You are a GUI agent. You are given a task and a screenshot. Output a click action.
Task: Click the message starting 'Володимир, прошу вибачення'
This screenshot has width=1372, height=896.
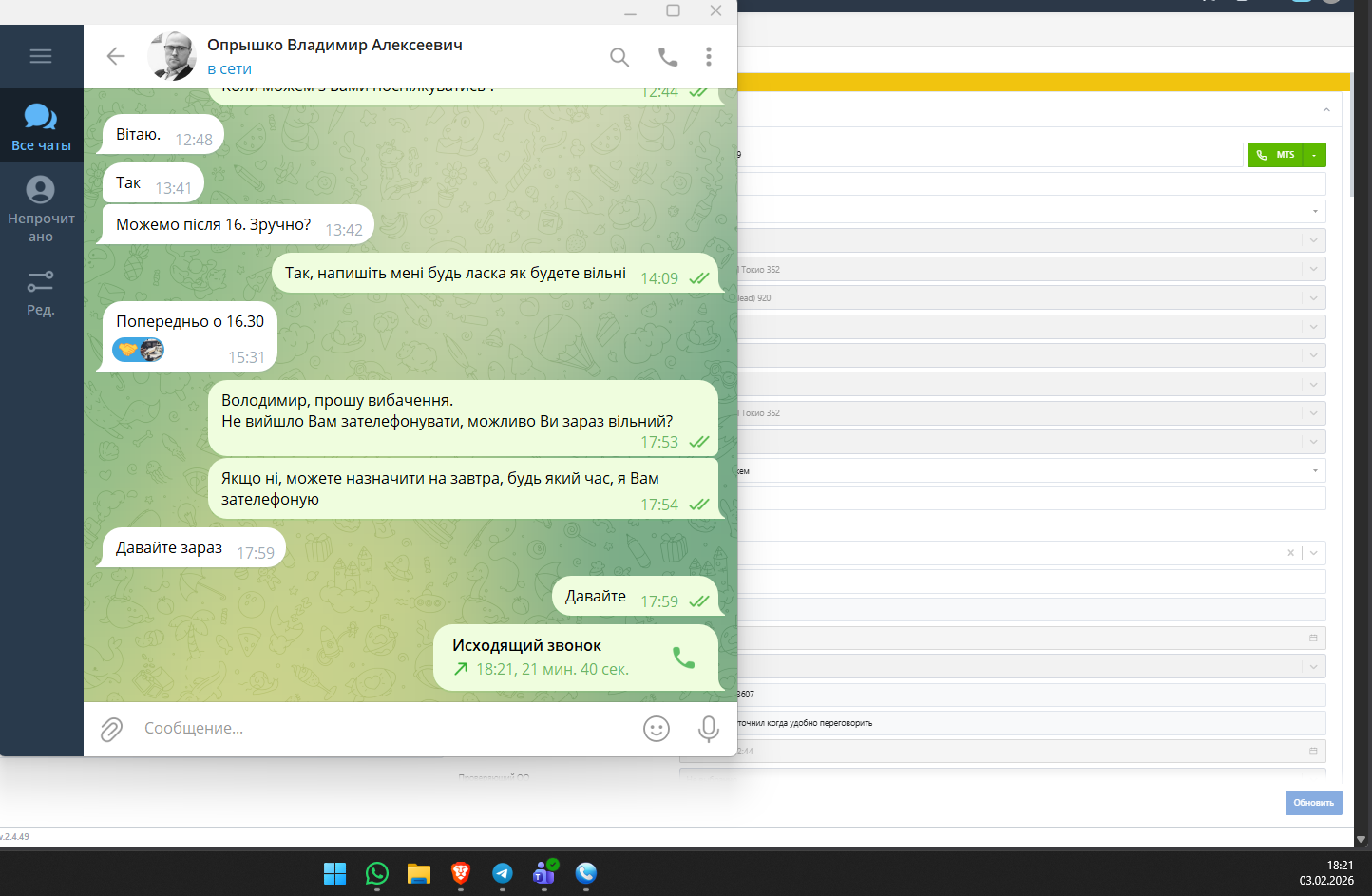[463, 418]
